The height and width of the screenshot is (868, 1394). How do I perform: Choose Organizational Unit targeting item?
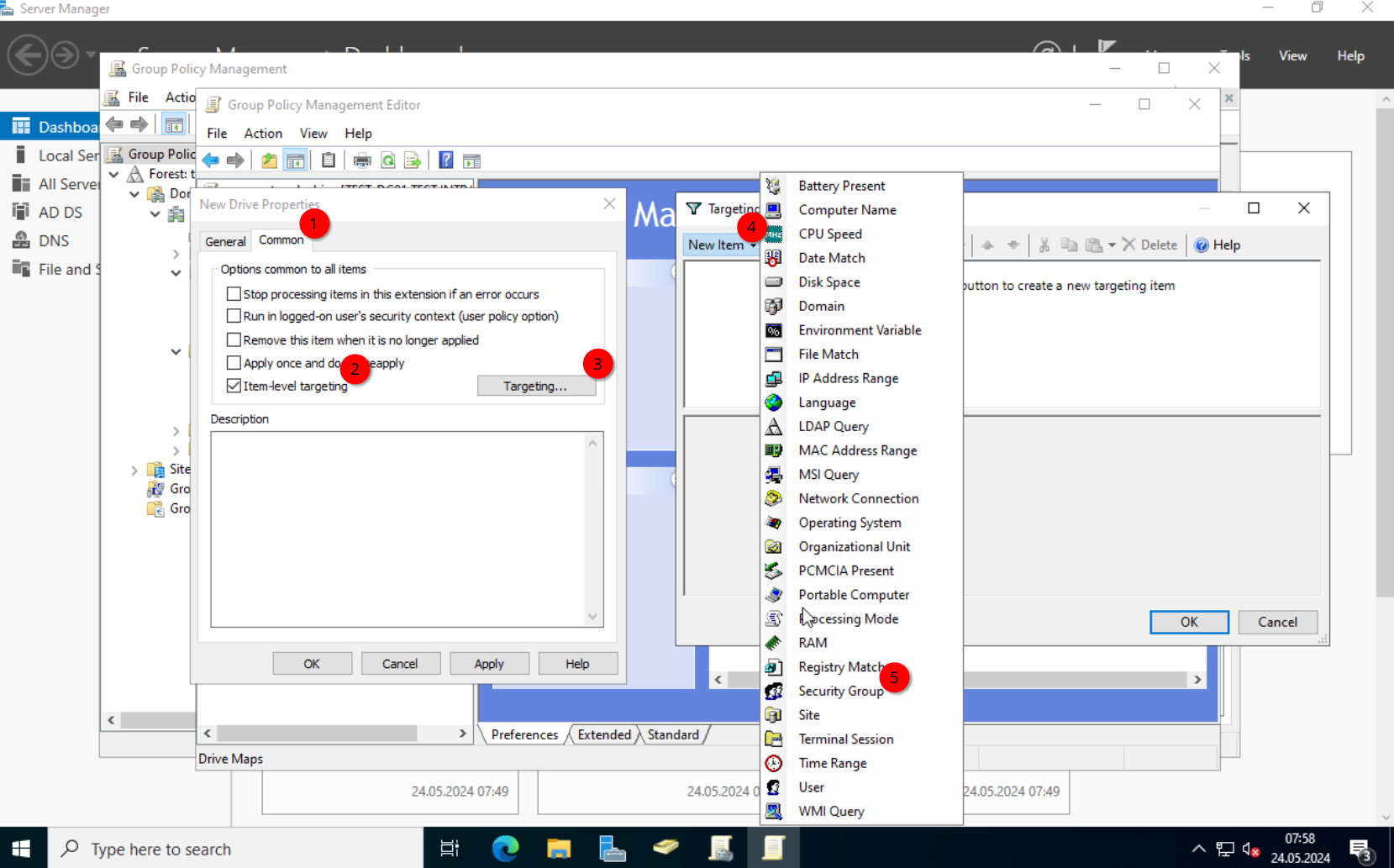pyautogui.click(x=861, y=546)
